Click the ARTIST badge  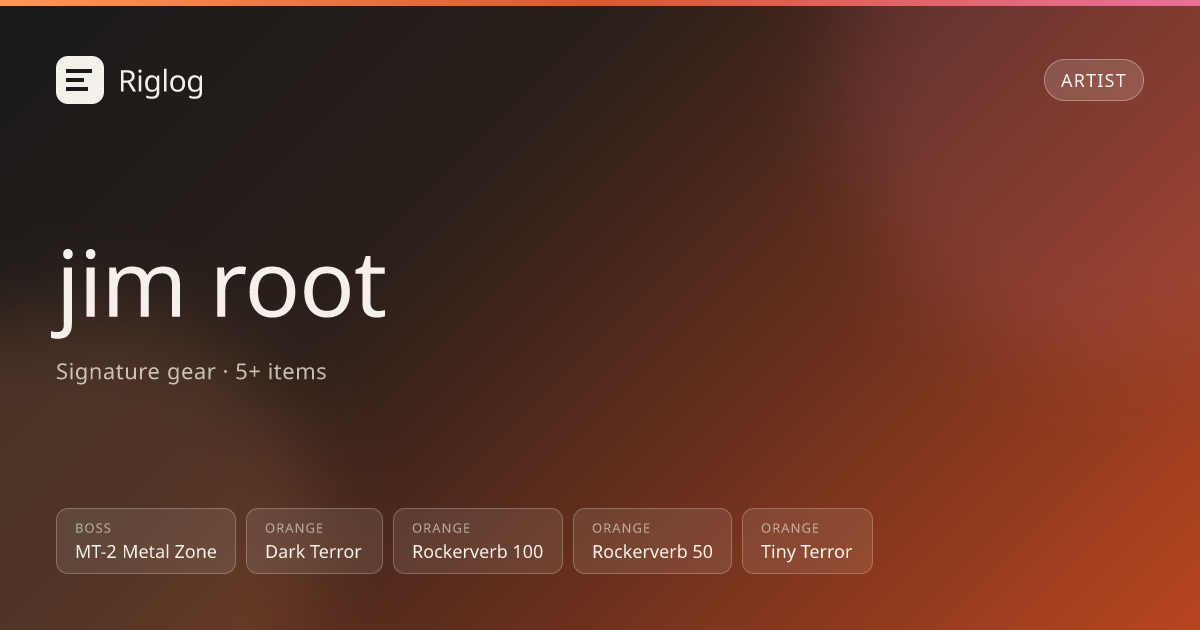(x=1094, y=80)
